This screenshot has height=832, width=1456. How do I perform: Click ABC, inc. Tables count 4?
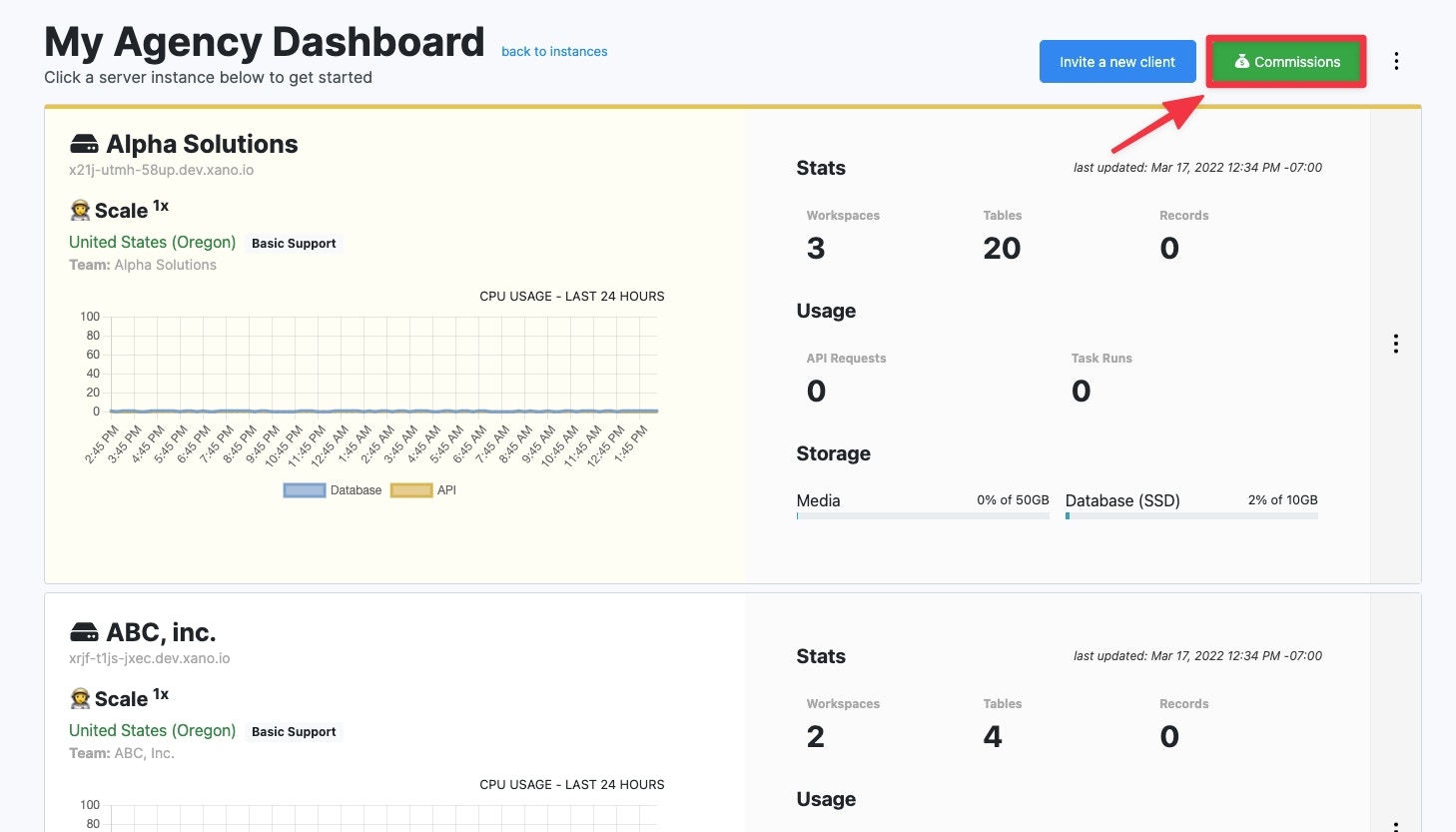993,737
